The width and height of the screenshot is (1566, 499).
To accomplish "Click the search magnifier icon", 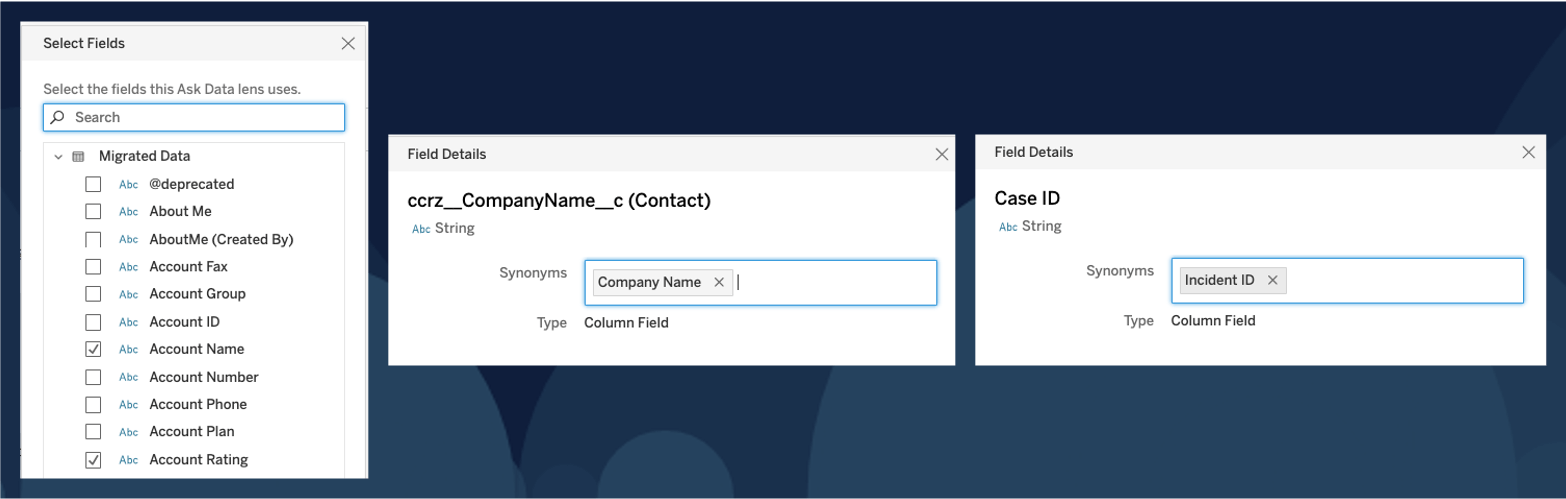I will point(58,117).
